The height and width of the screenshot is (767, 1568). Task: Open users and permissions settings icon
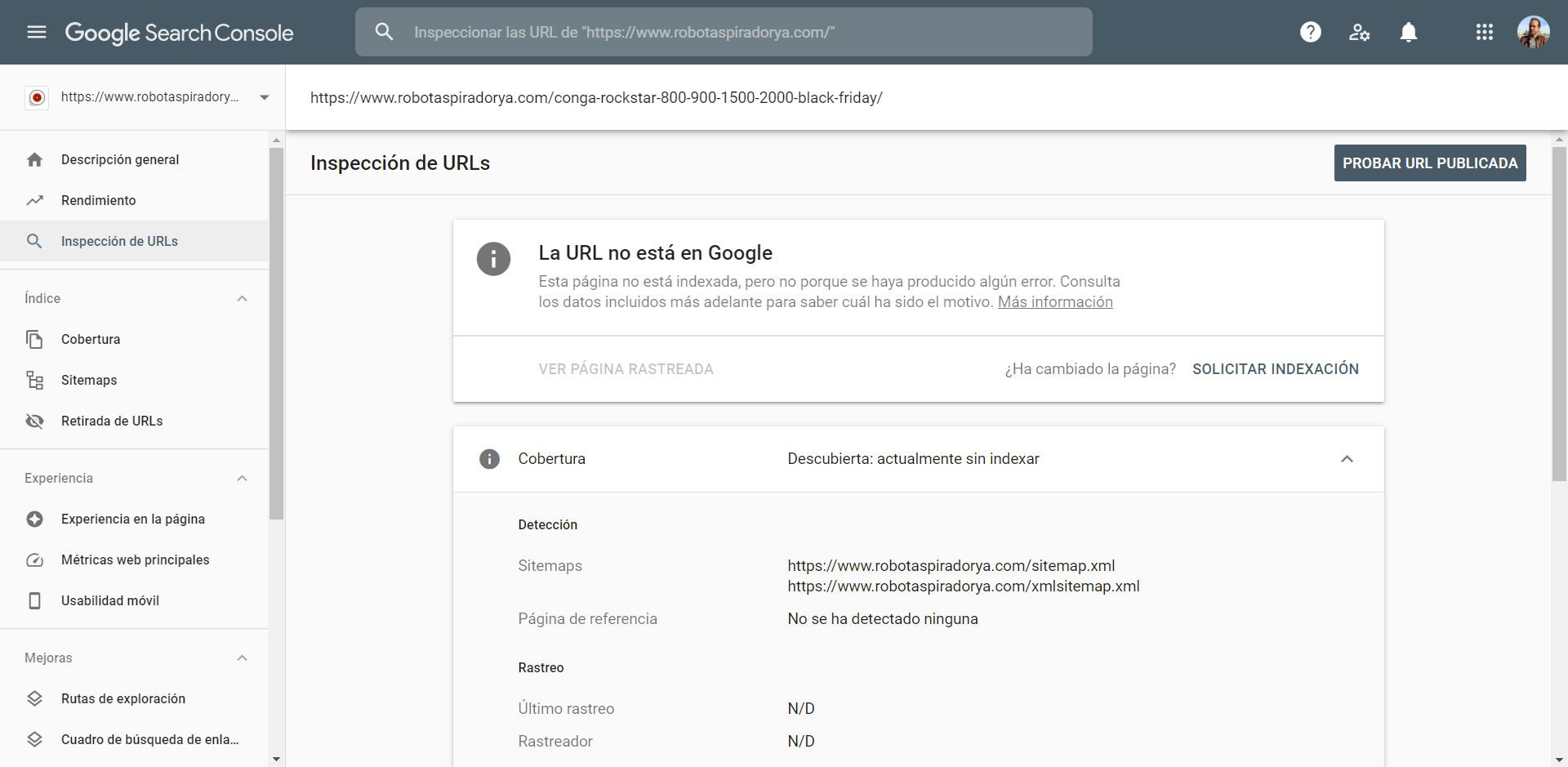tap(1359, 32)
